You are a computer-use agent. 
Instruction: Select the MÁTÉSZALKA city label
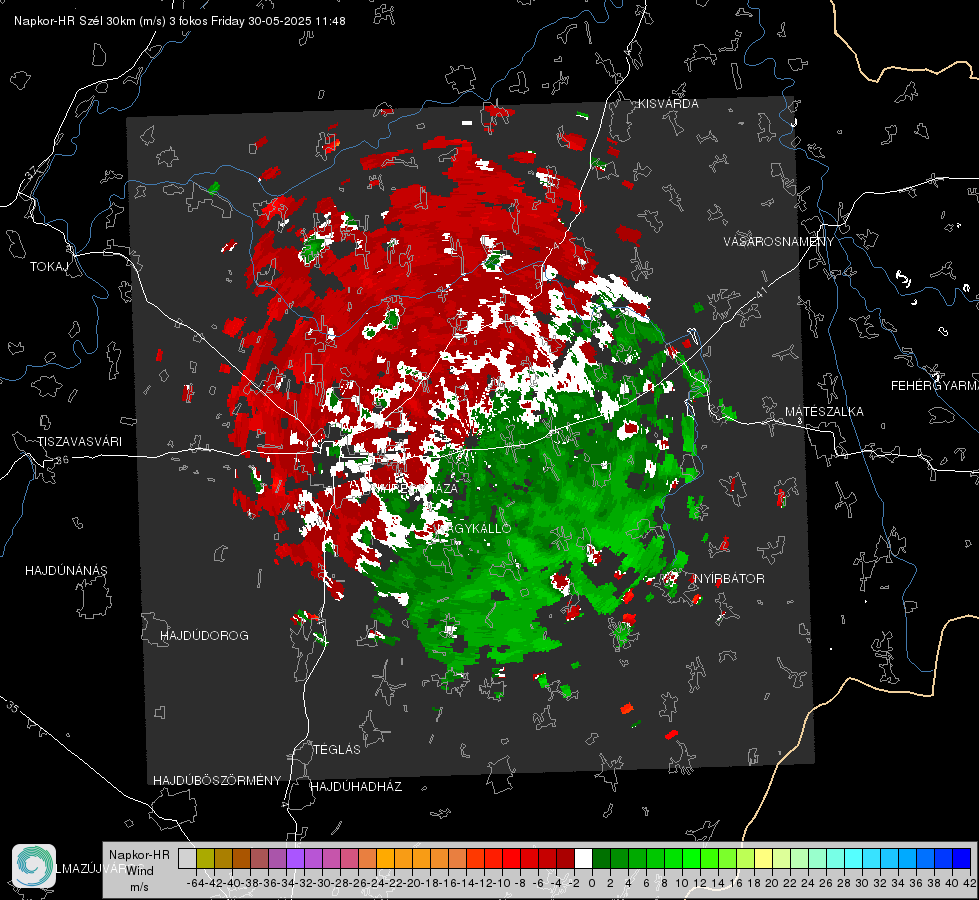[x=824, y=412]
